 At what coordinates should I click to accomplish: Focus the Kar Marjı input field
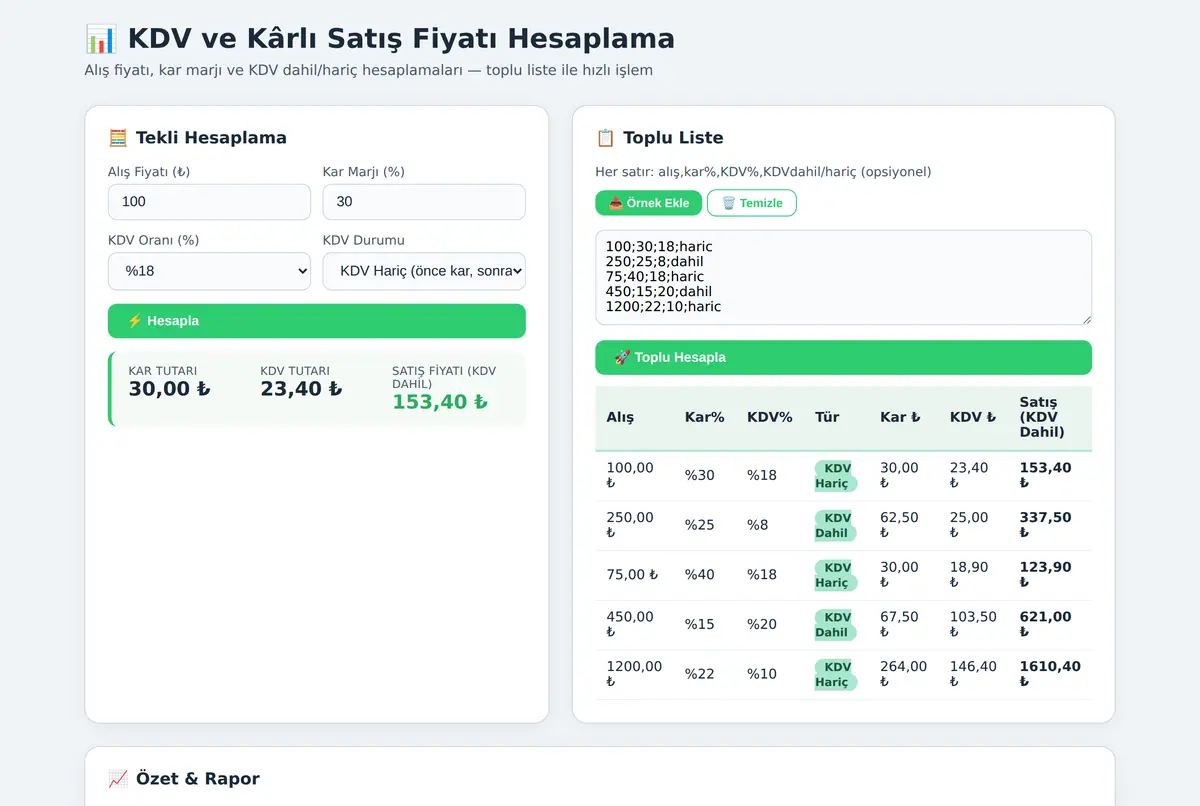(424, 202)
